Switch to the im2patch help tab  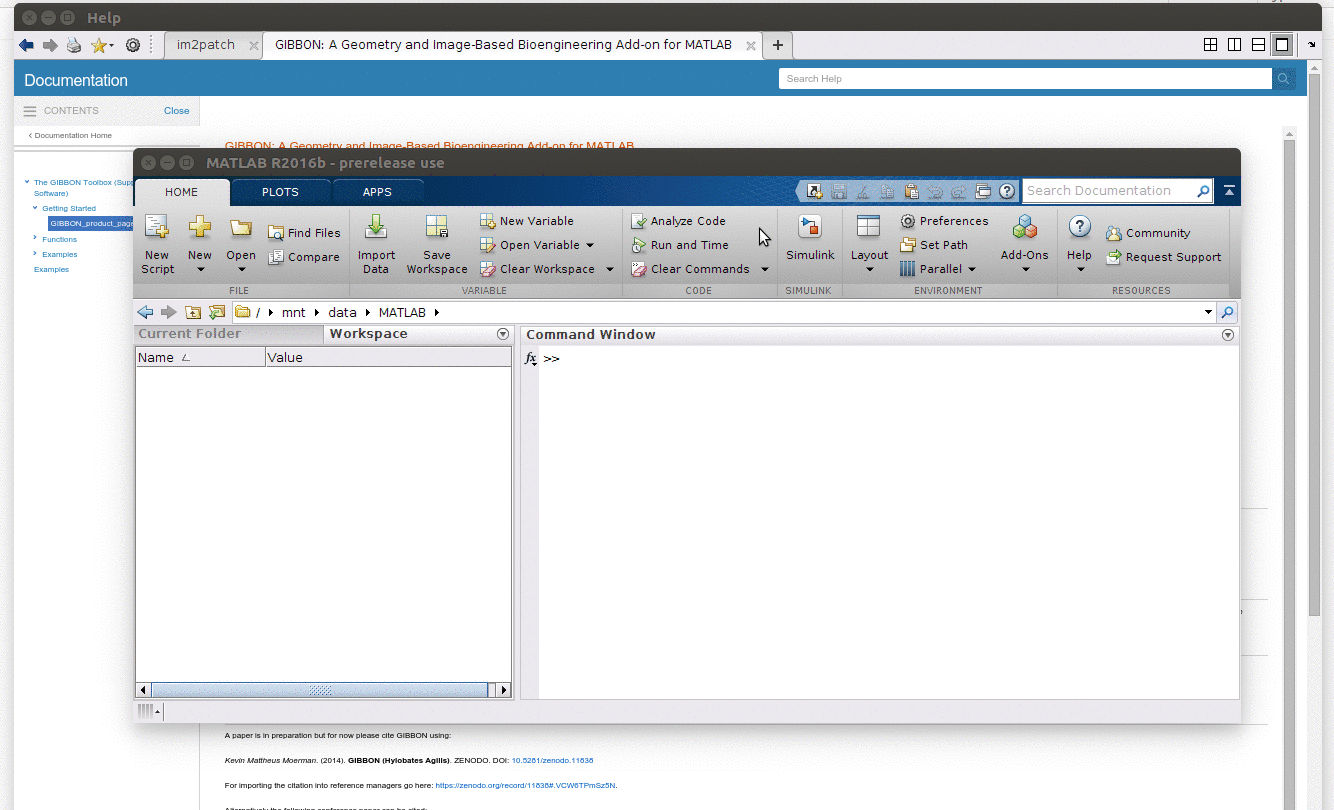point(206,45)
